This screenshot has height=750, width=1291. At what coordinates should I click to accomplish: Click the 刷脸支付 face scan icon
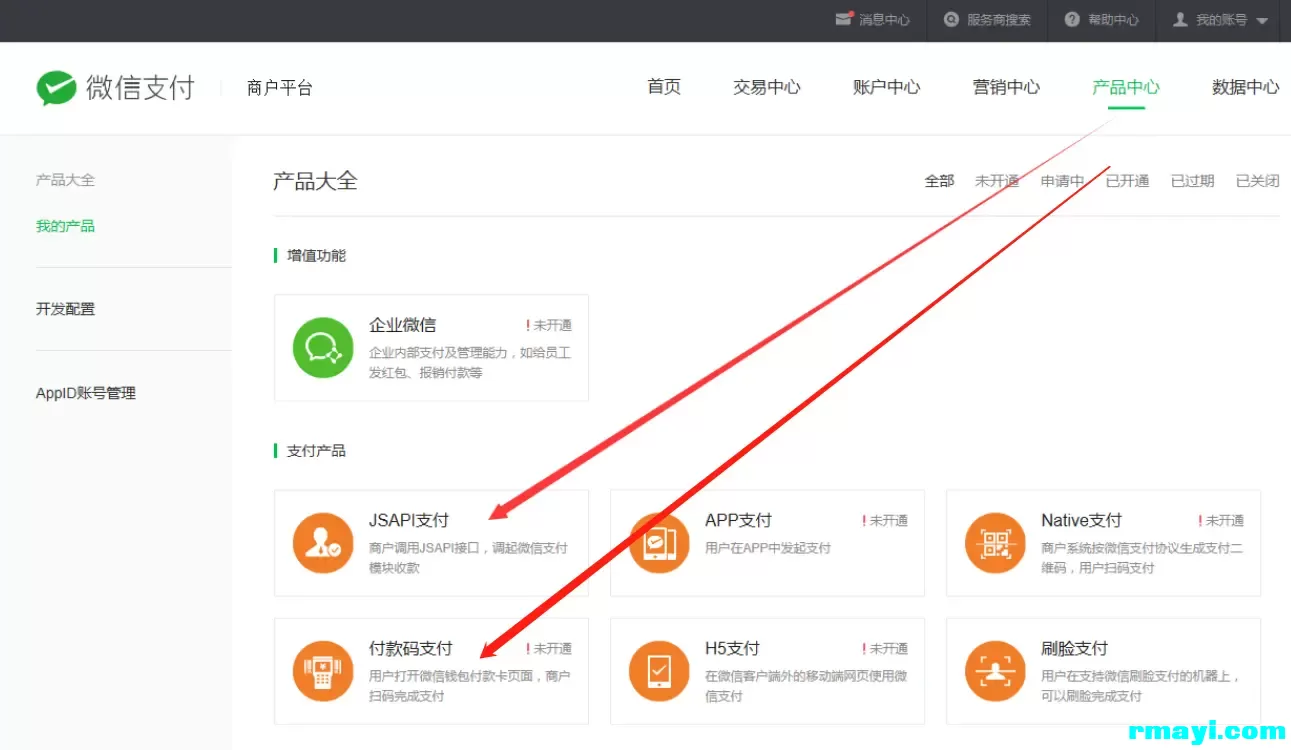(995, 671)
